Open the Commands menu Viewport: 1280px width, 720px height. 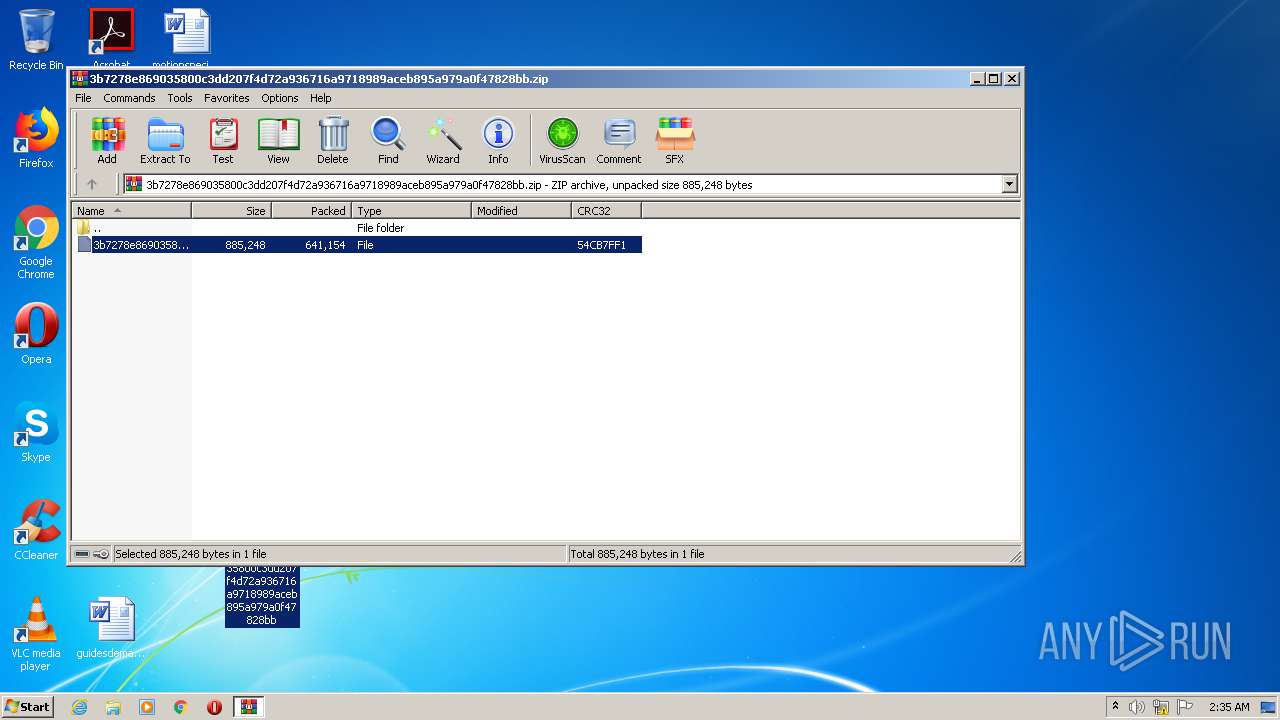(x=129, y=98)
